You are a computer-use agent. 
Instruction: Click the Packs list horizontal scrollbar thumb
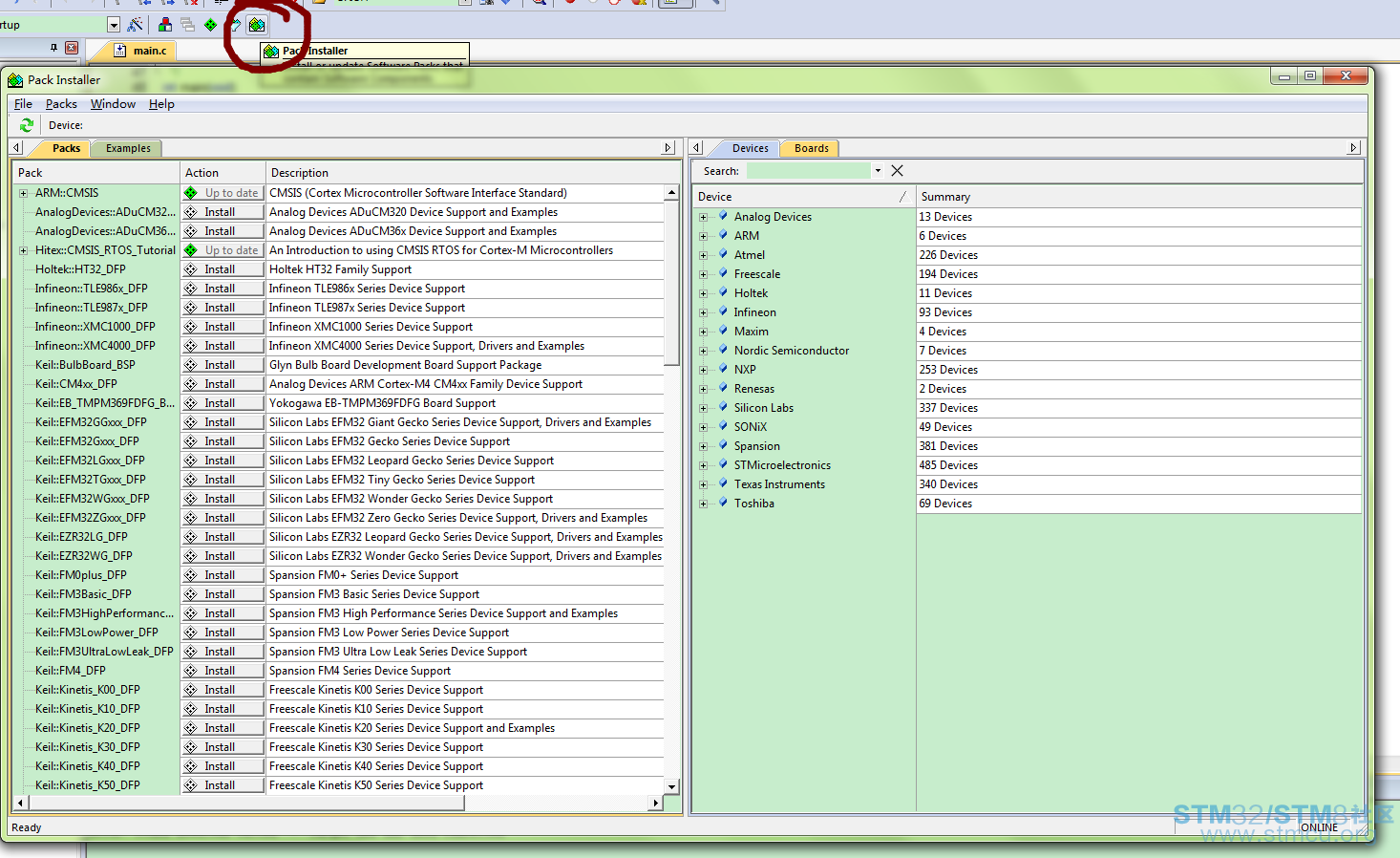tap(246, 804)
